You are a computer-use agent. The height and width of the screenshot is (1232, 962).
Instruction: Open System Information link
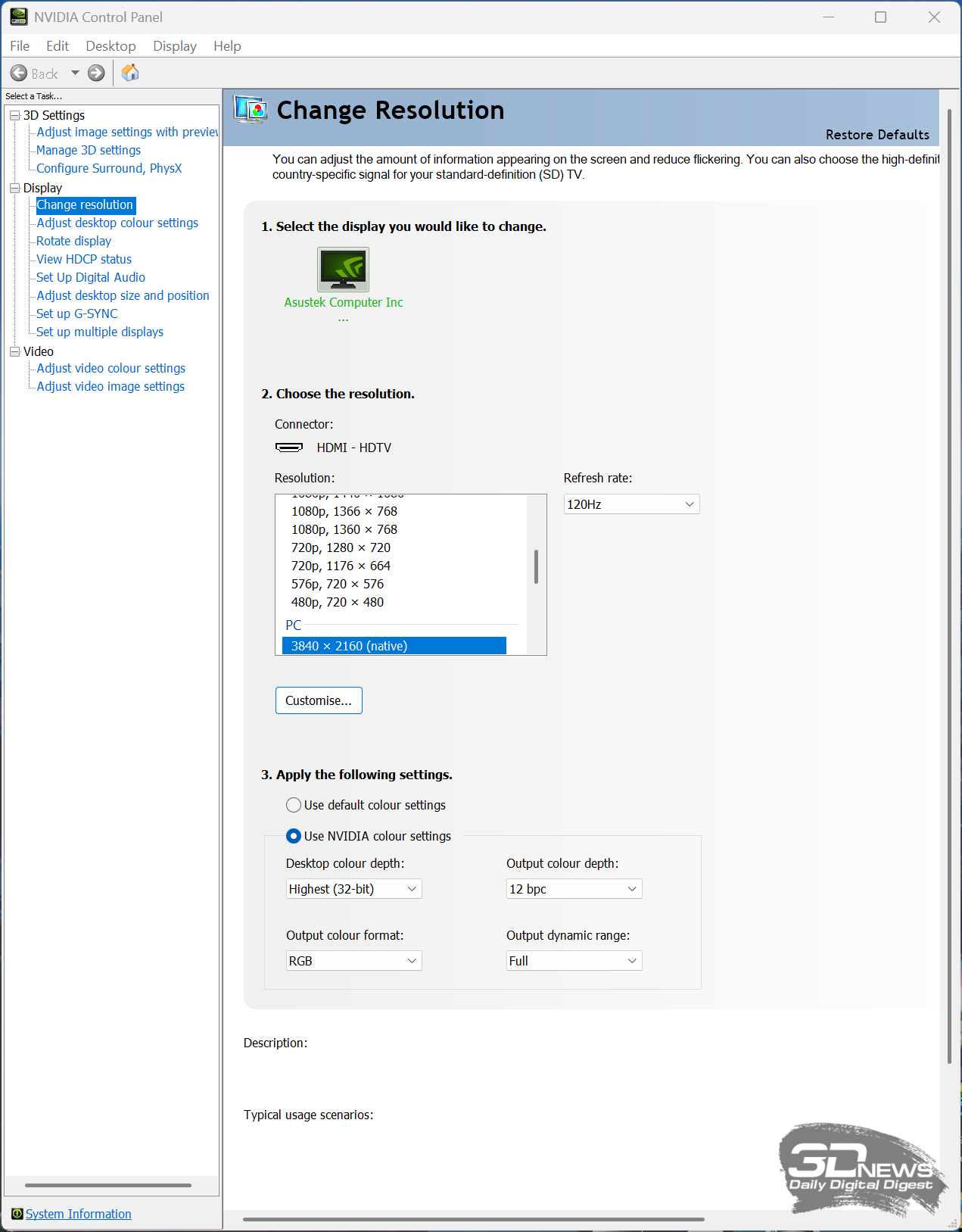click(79, 1214)
